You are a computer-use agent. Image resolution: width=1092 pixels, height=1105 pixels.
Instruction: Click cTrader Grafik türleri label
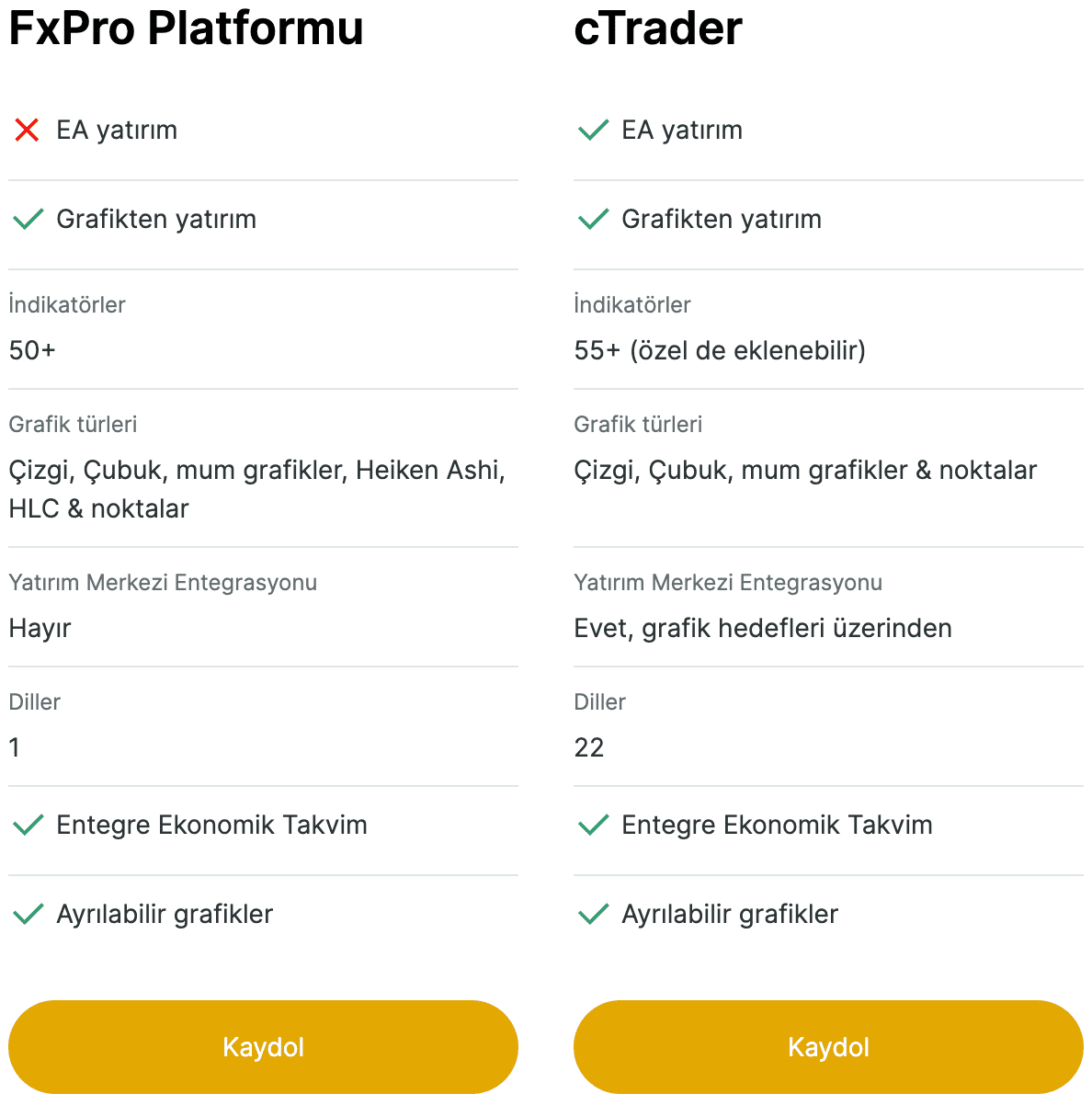coord(638,424)
